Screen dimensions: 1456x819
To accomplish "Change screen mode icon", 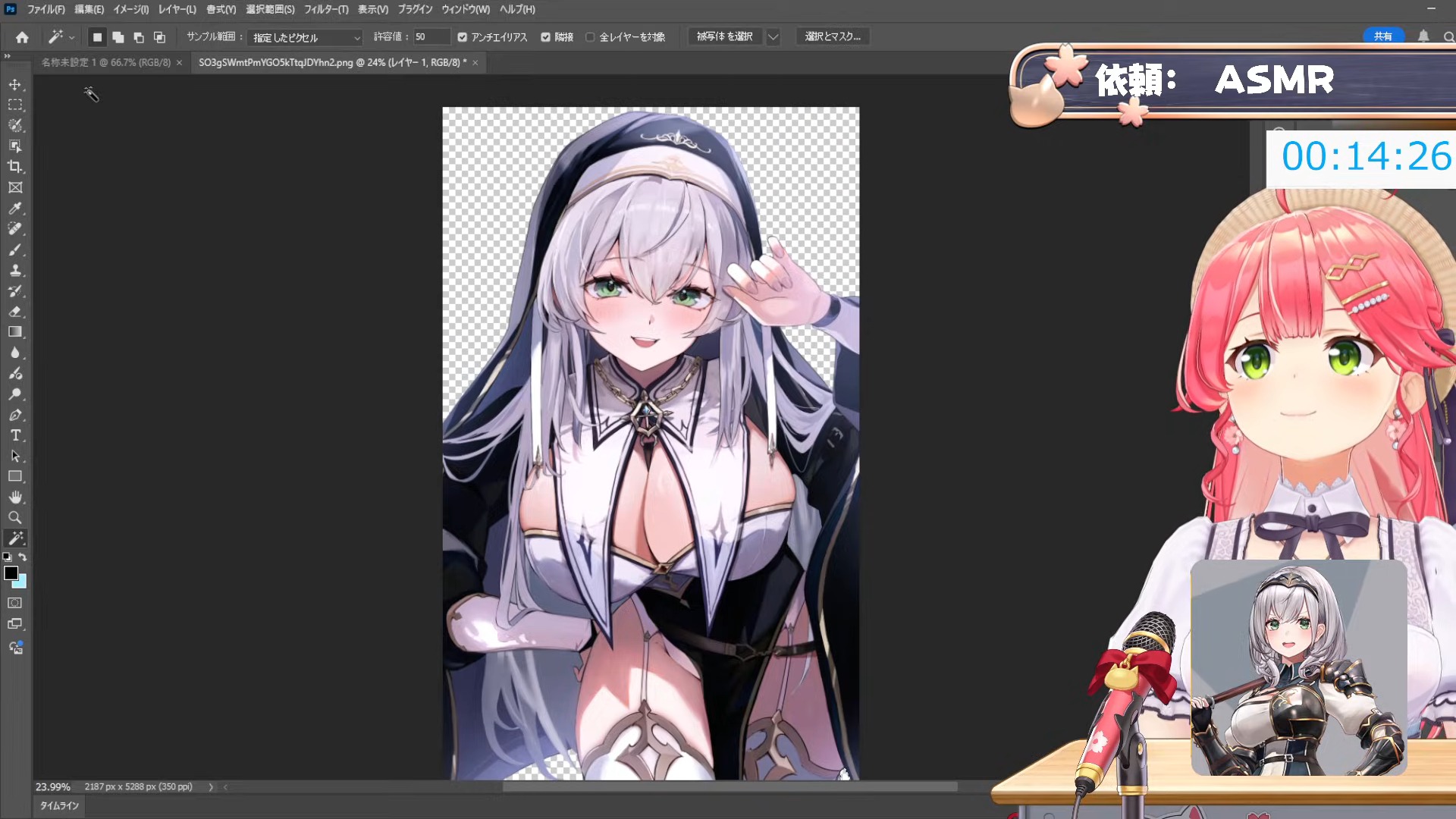I will pyautogui.click(x=15, y=623).
